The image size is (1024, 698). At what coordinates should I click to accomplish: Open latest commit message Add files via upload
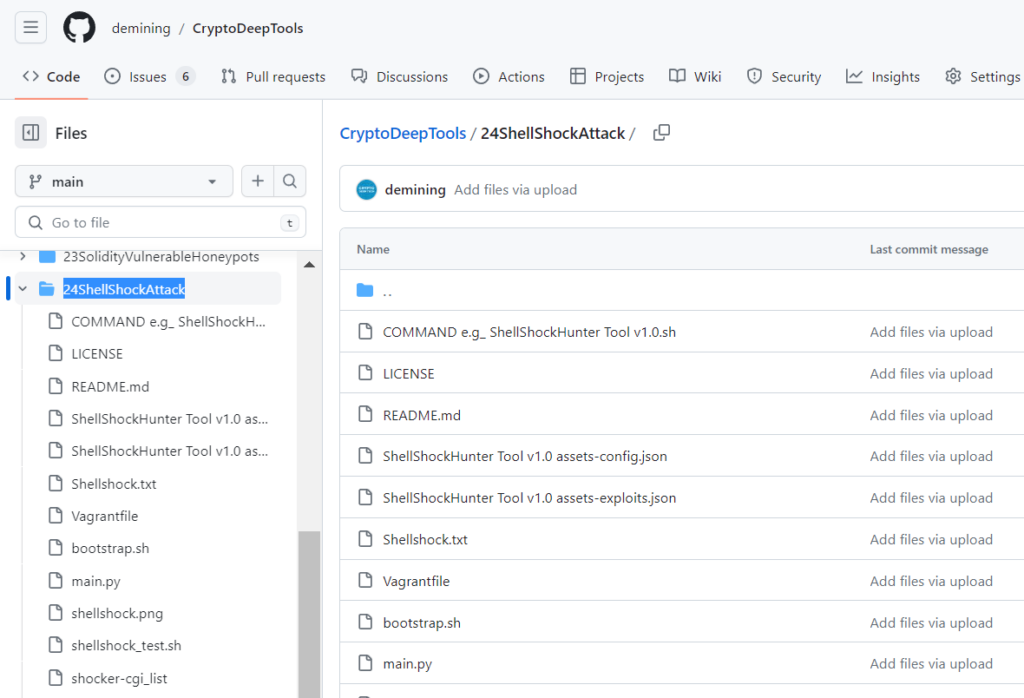(x=516, y=190)
